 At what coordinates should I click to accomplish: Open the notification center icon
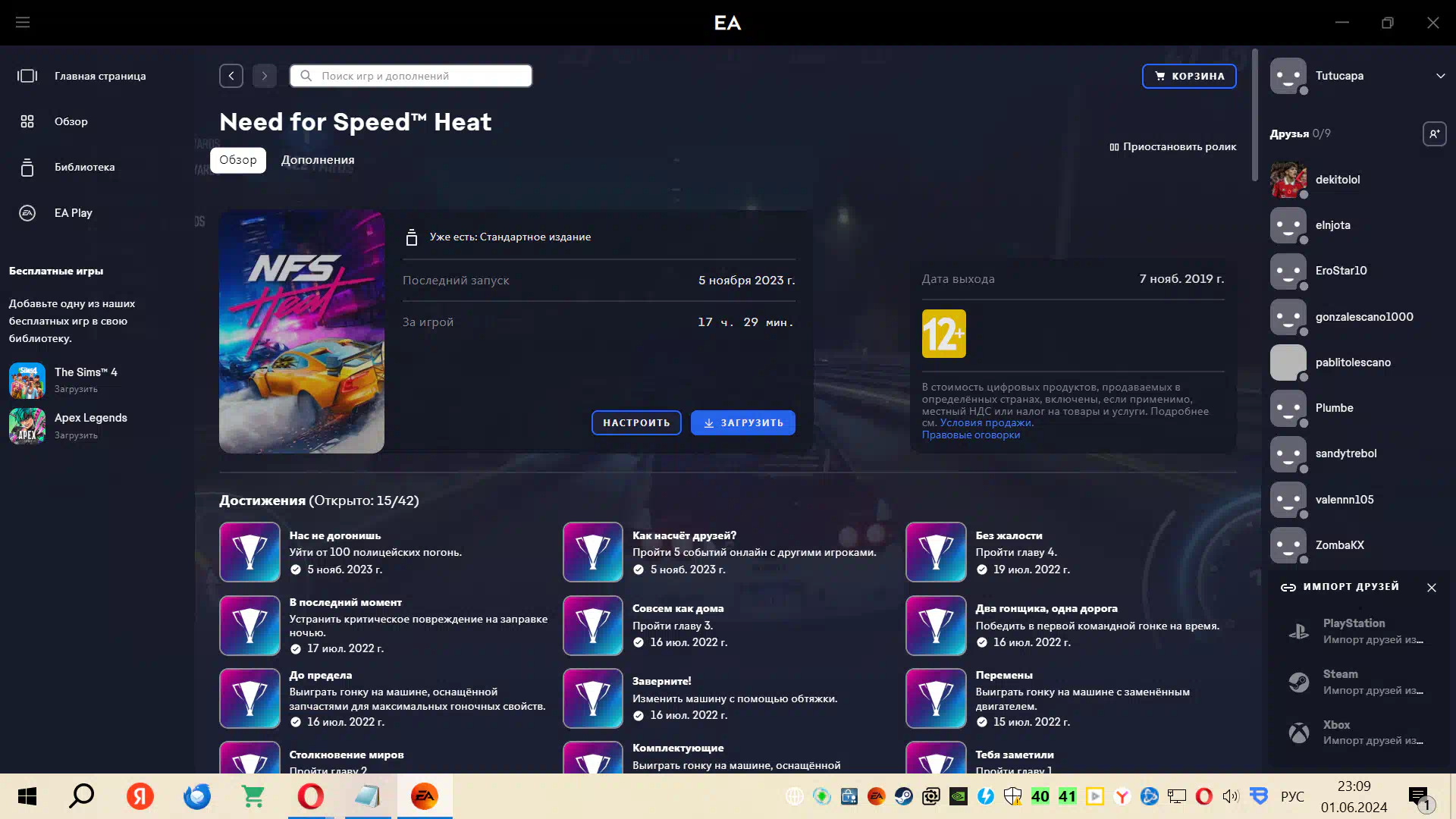1420,797
